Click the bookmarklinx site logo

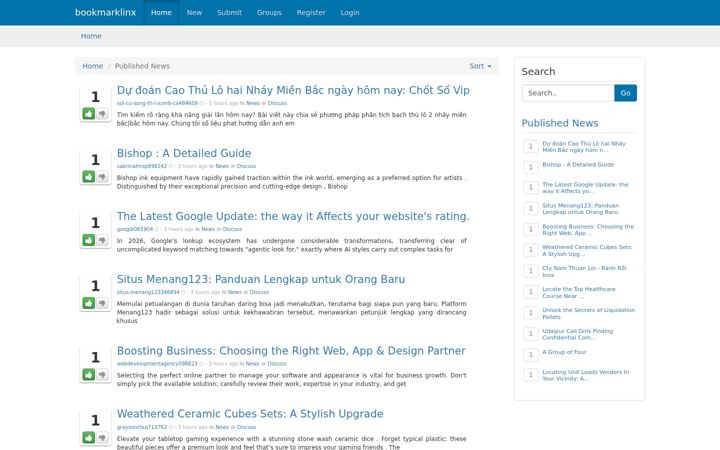(x=106, y=12)
